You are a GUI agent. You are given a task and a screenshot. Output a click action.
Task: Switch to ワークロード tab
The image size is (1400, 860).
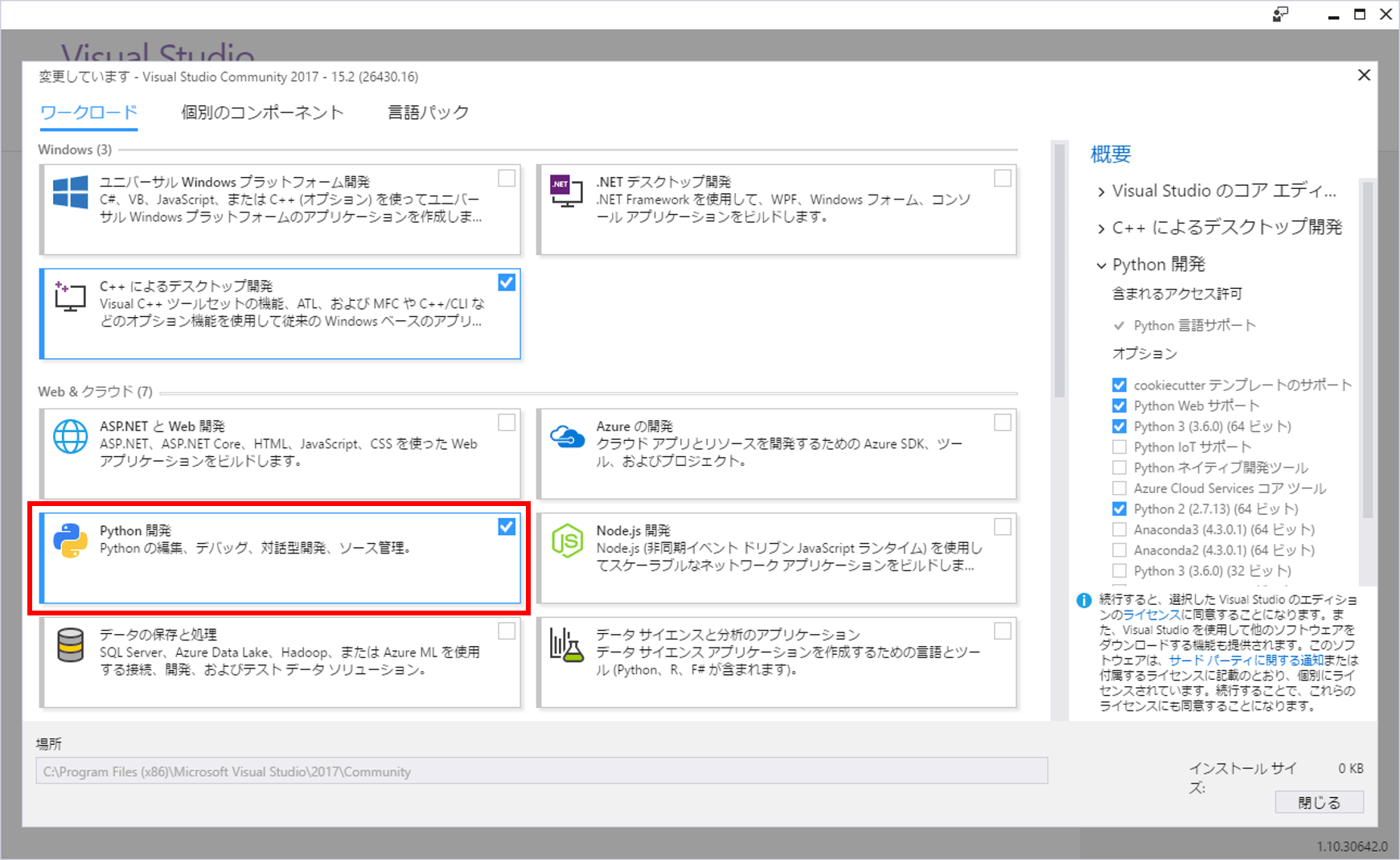(89, 113)
